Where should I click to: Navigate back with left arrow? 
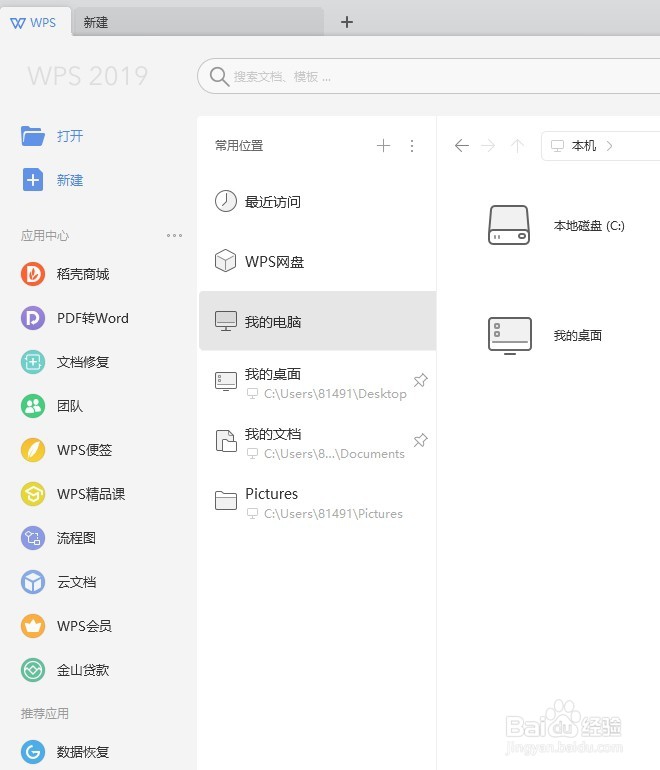pyautogui.click(x=462, y=145)
